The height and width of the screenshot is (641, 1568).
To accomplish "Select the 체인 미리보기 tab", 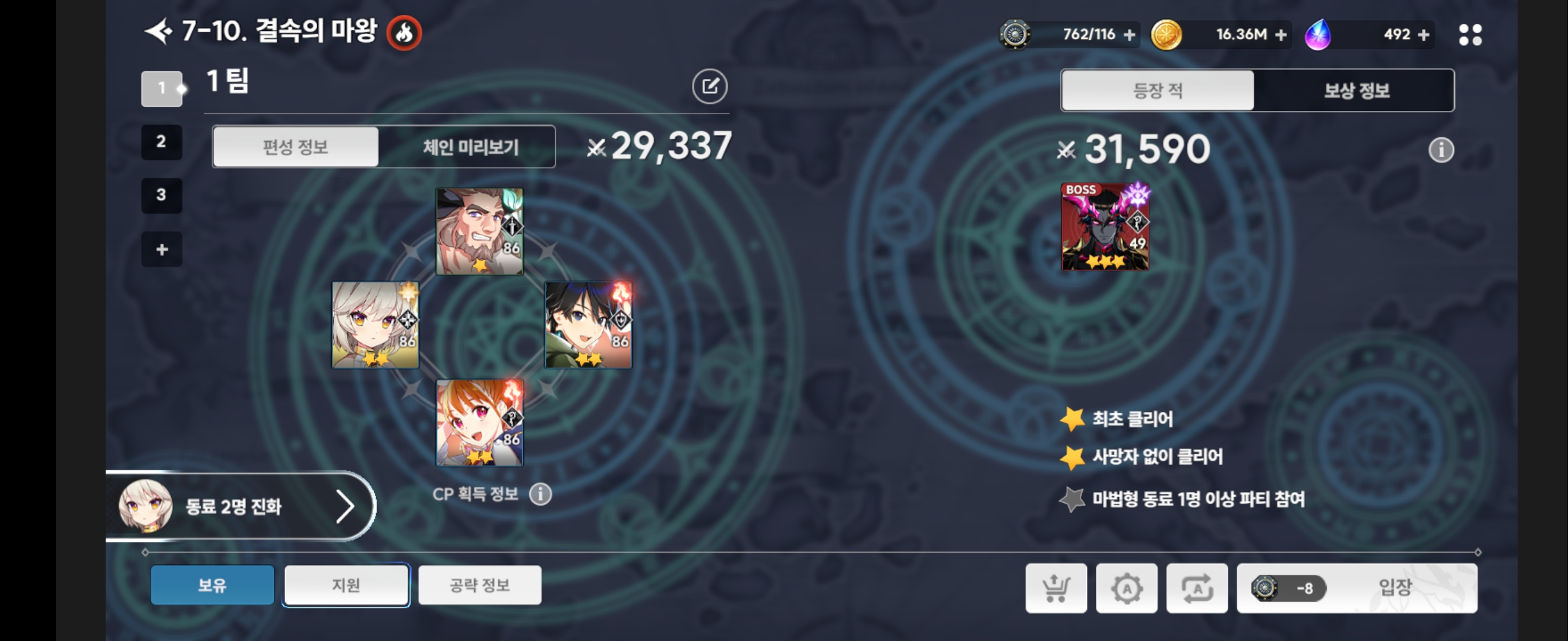I will (470, 147).
